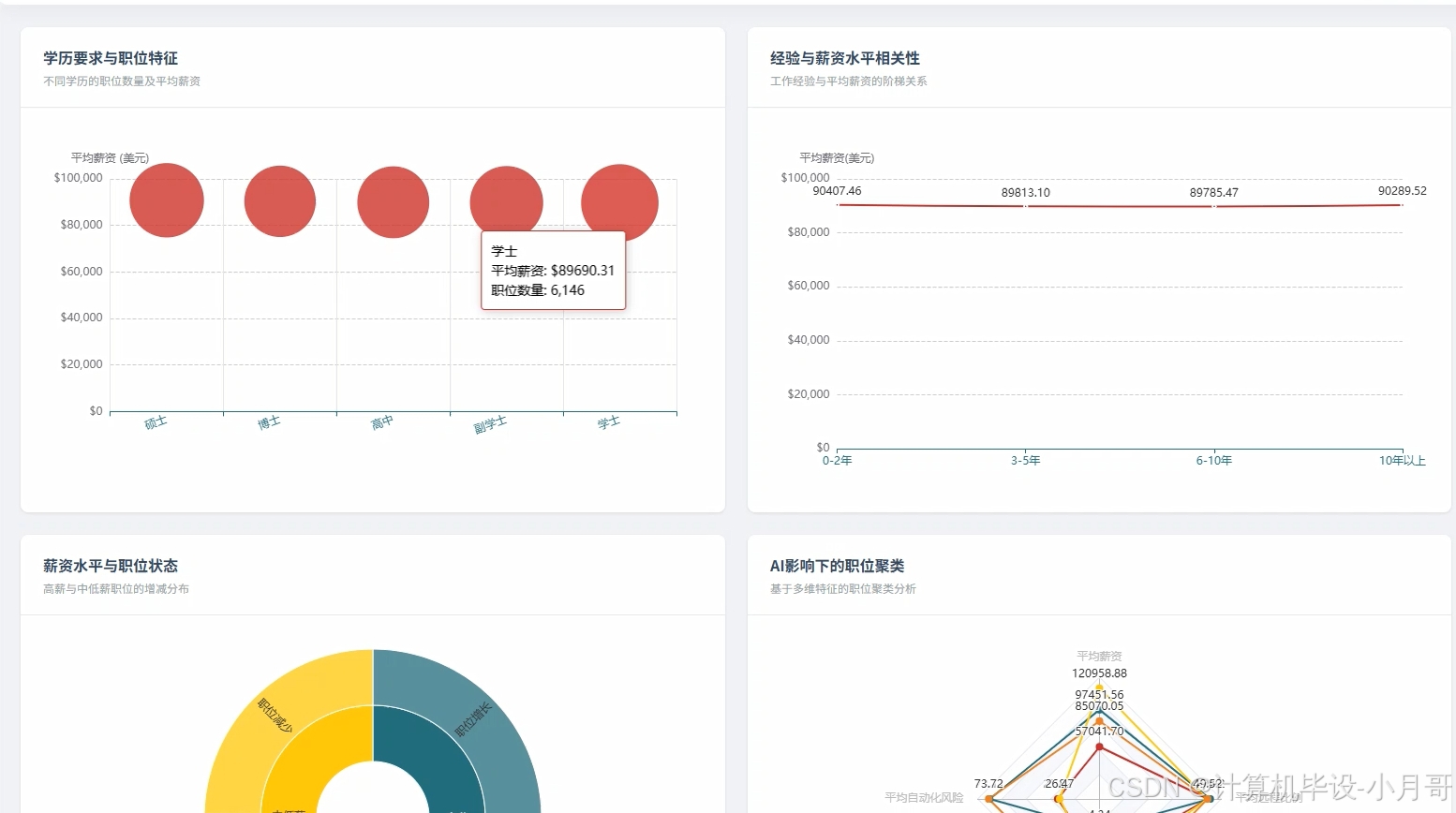1456x813 pixels.
Task: Click the 博士 axis label
Action: coord(270,422)
